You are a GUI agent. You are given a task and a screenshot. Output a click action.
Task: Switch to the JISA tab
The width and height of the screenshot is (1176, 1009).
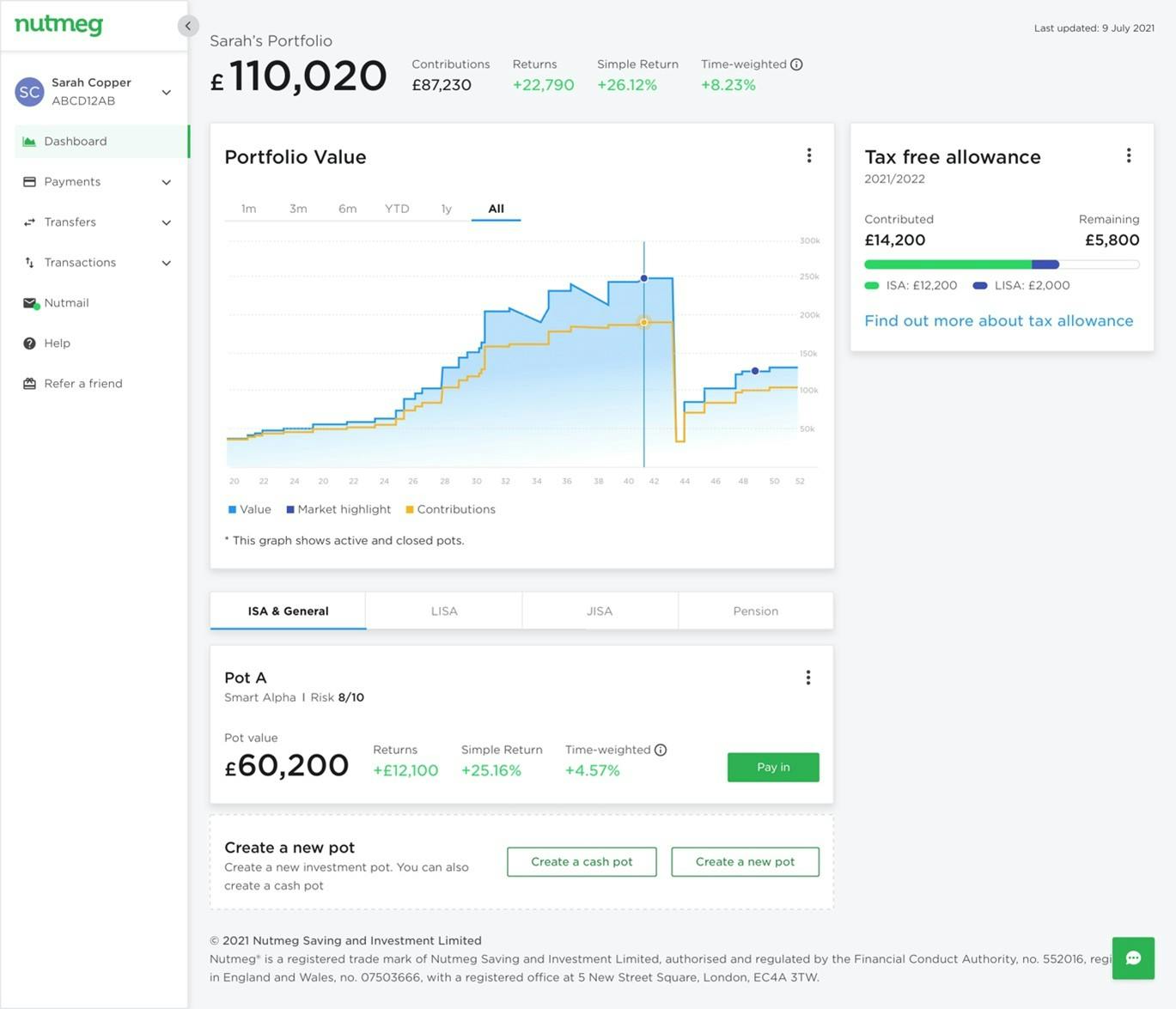tap(600, 611)
